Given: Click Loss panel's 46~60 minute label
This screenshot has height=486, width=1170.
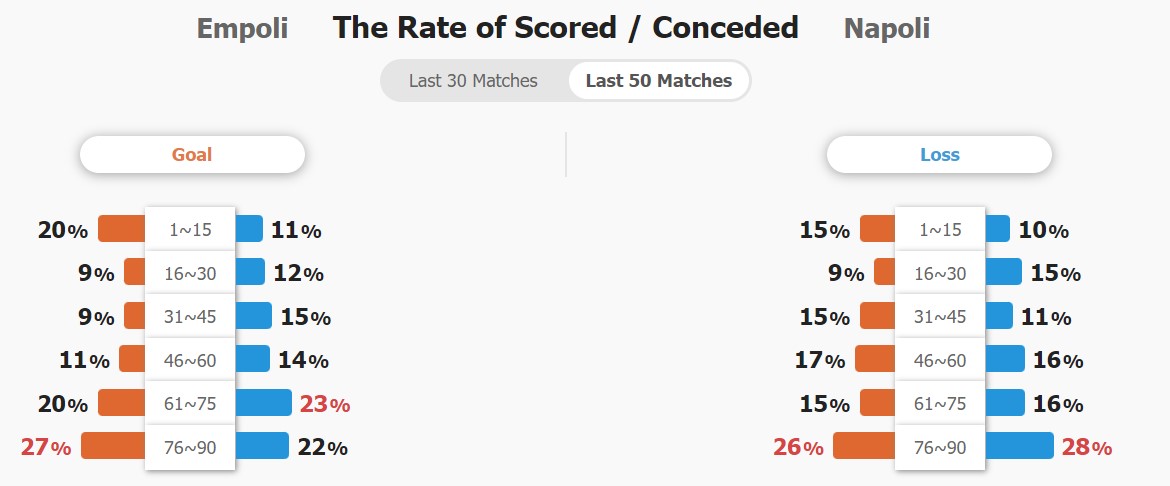Looking at the screenshot, I should coord(940,360).
